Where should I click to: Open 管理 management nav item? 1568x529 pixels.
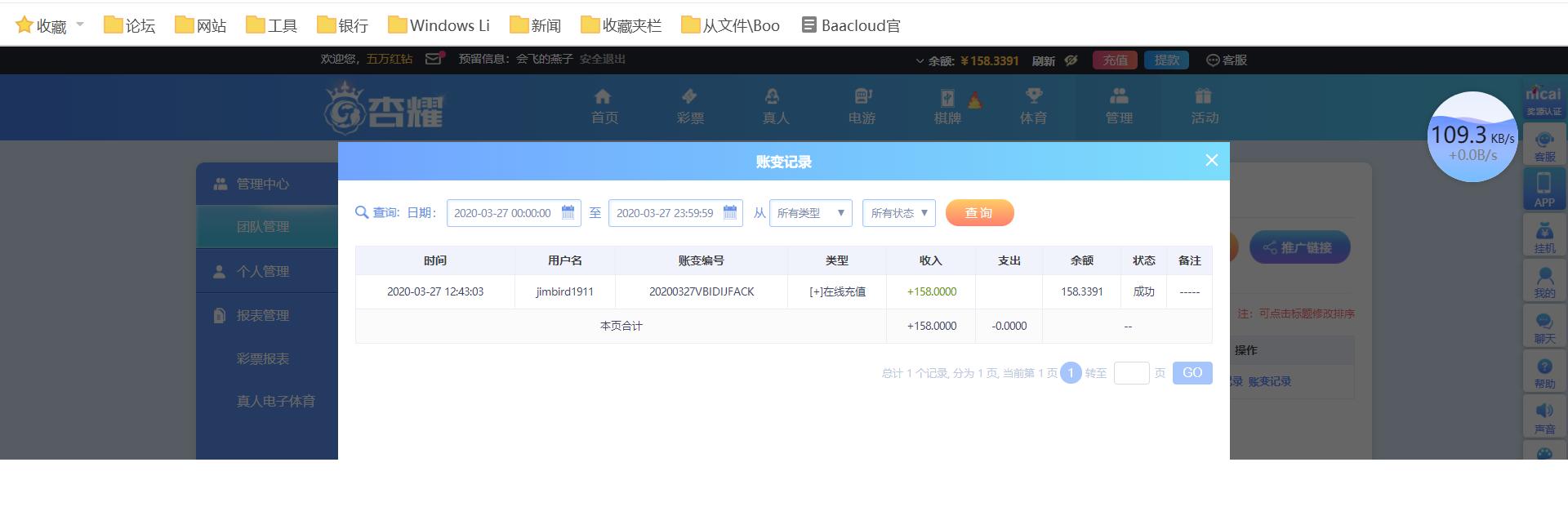click(1119, 107)
